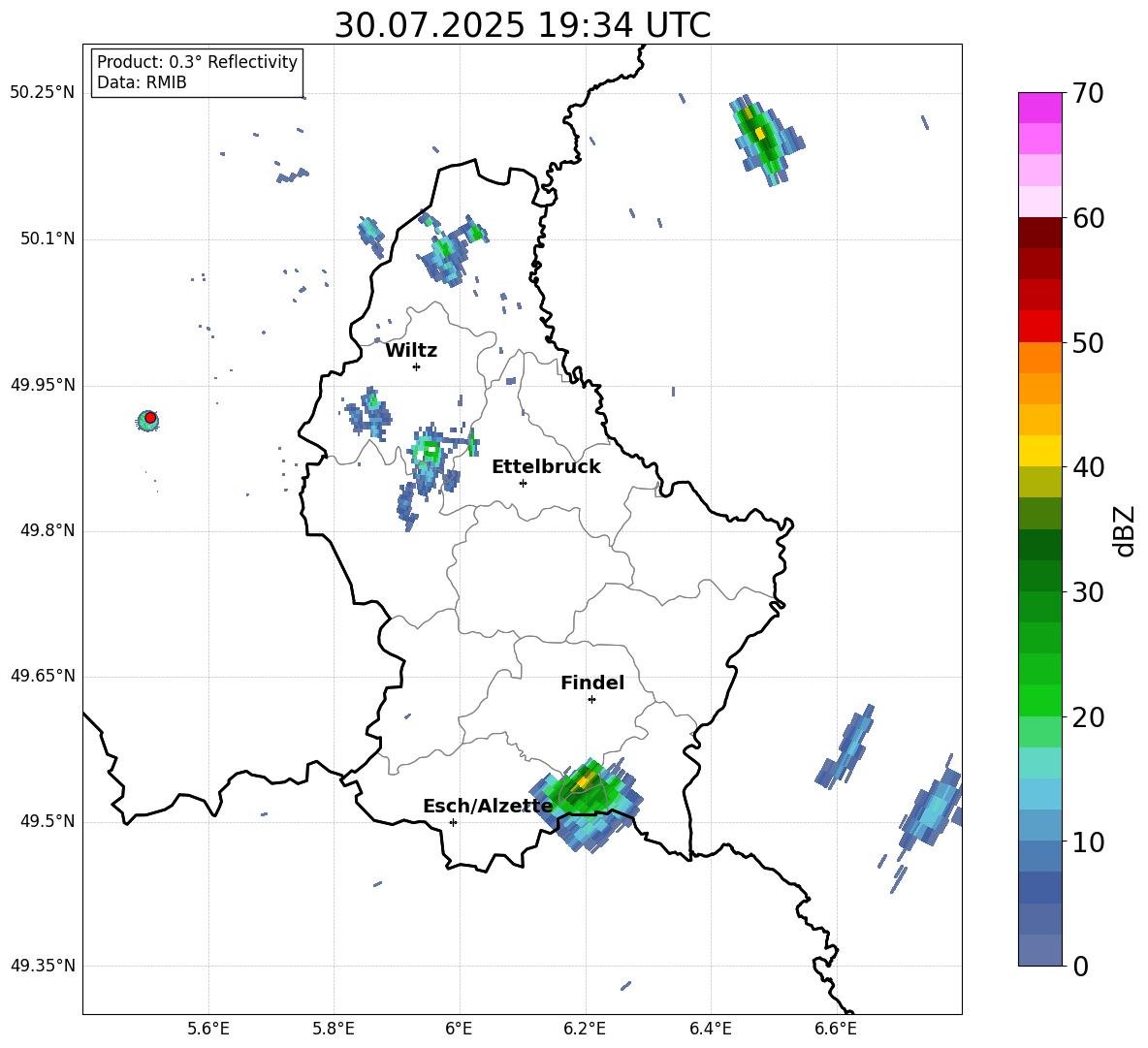Click the colorbar tick value 60
This screenshot has height=1048, width=1148.
click(x=1087, y=218)
